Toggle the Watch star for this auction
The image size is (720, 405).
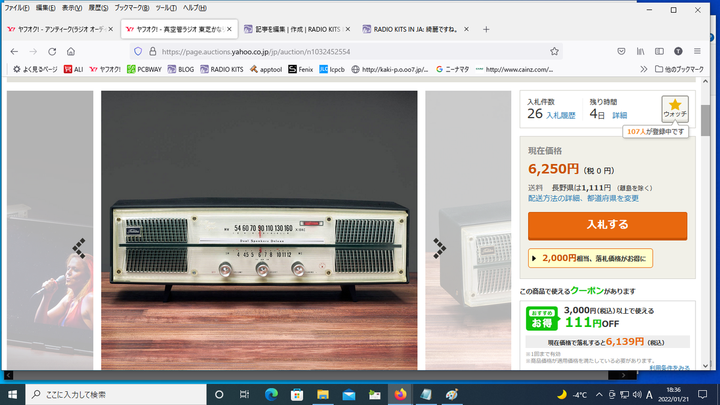tap(675, 108)
